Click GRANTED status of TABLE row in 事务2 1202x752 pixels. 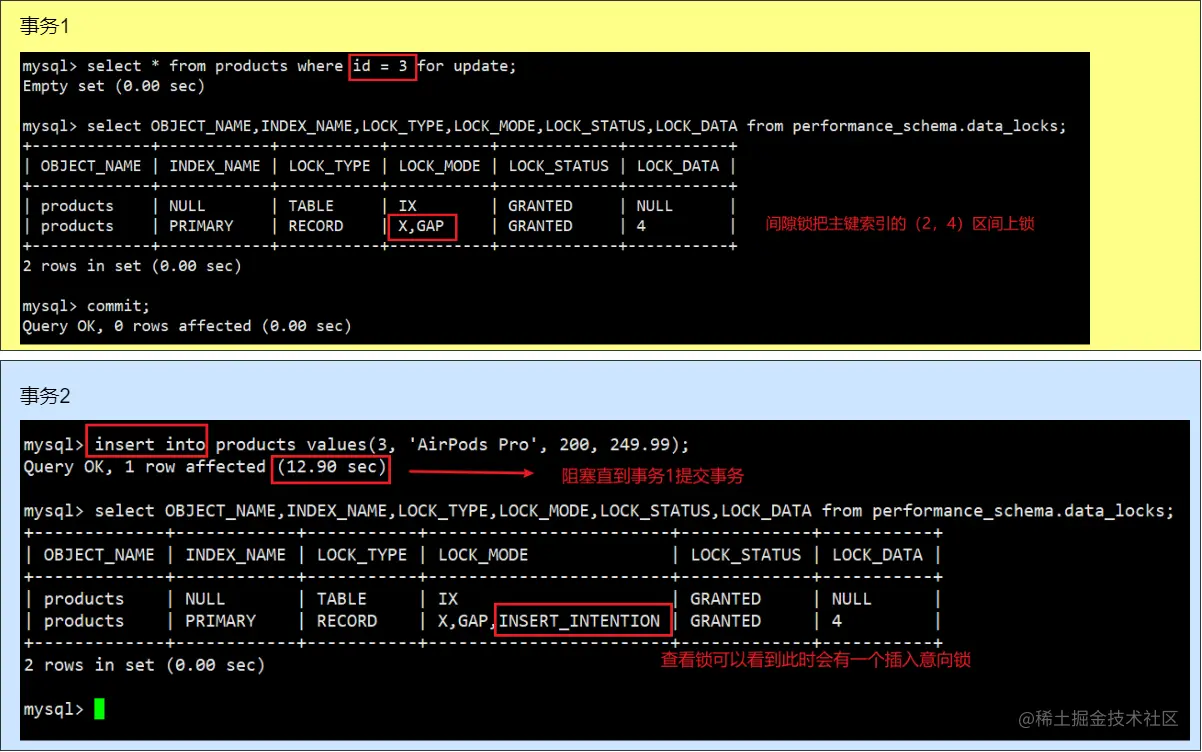[726, 599]
